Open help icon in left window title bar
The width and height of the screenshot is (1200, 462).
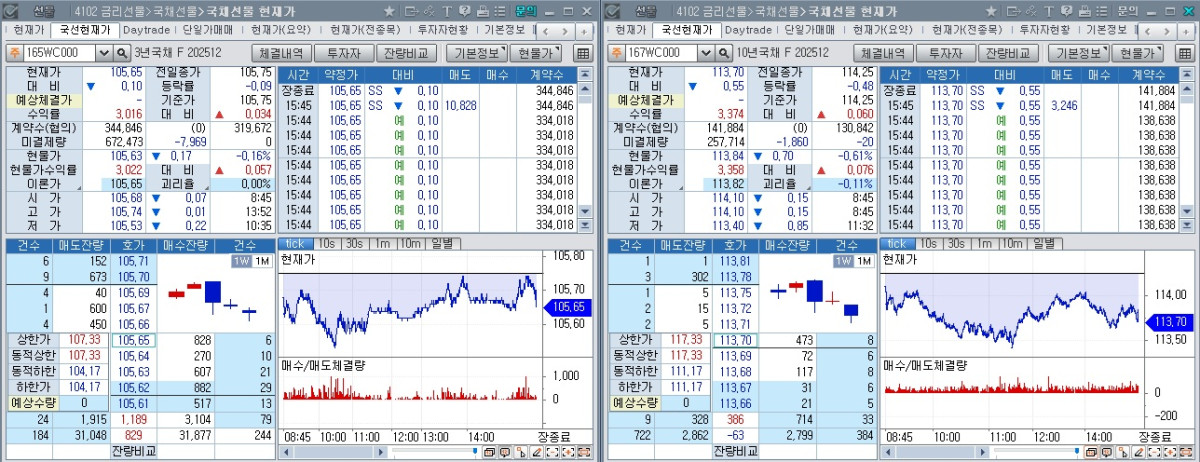tap(464, 11)
